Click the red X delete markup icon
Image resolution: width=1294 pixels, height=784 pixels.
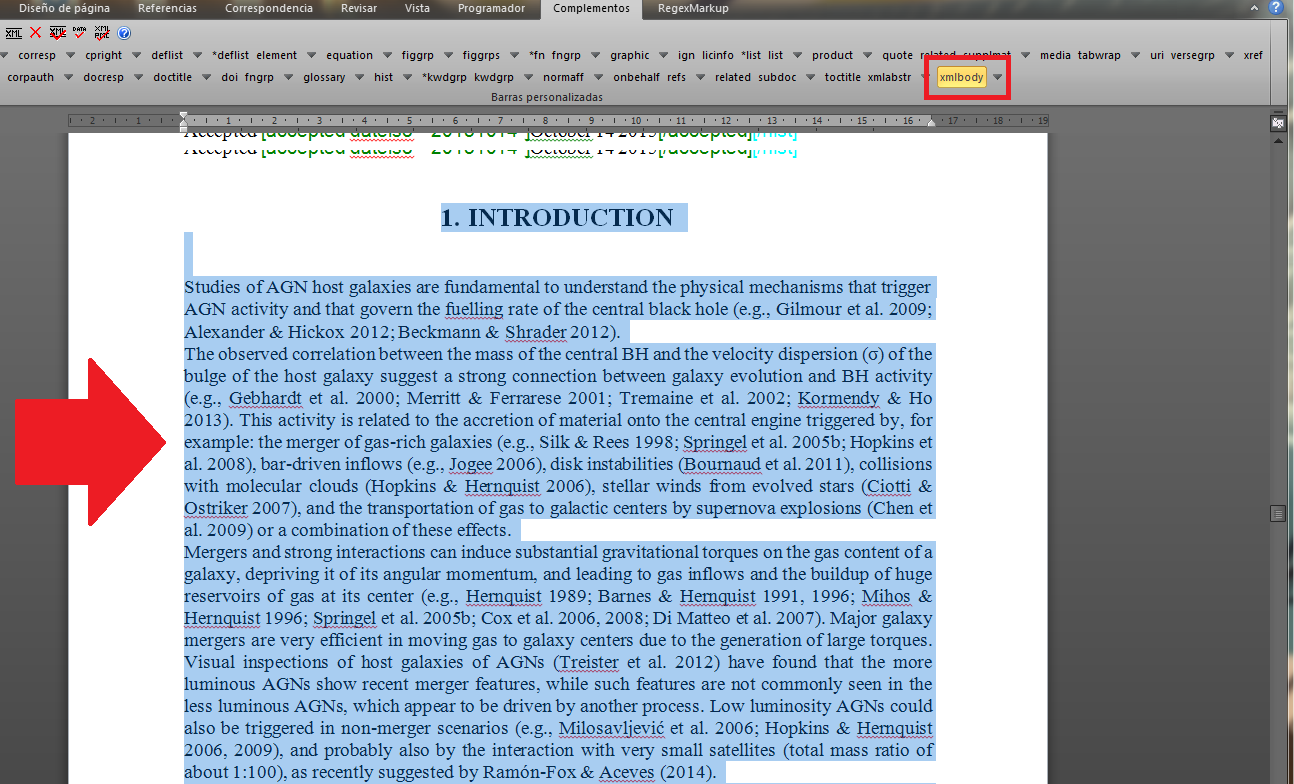pos(35,33)
